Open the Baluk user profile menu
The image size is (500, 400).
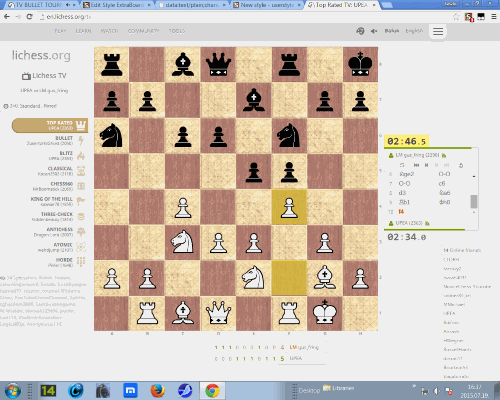tap(392, 31)
